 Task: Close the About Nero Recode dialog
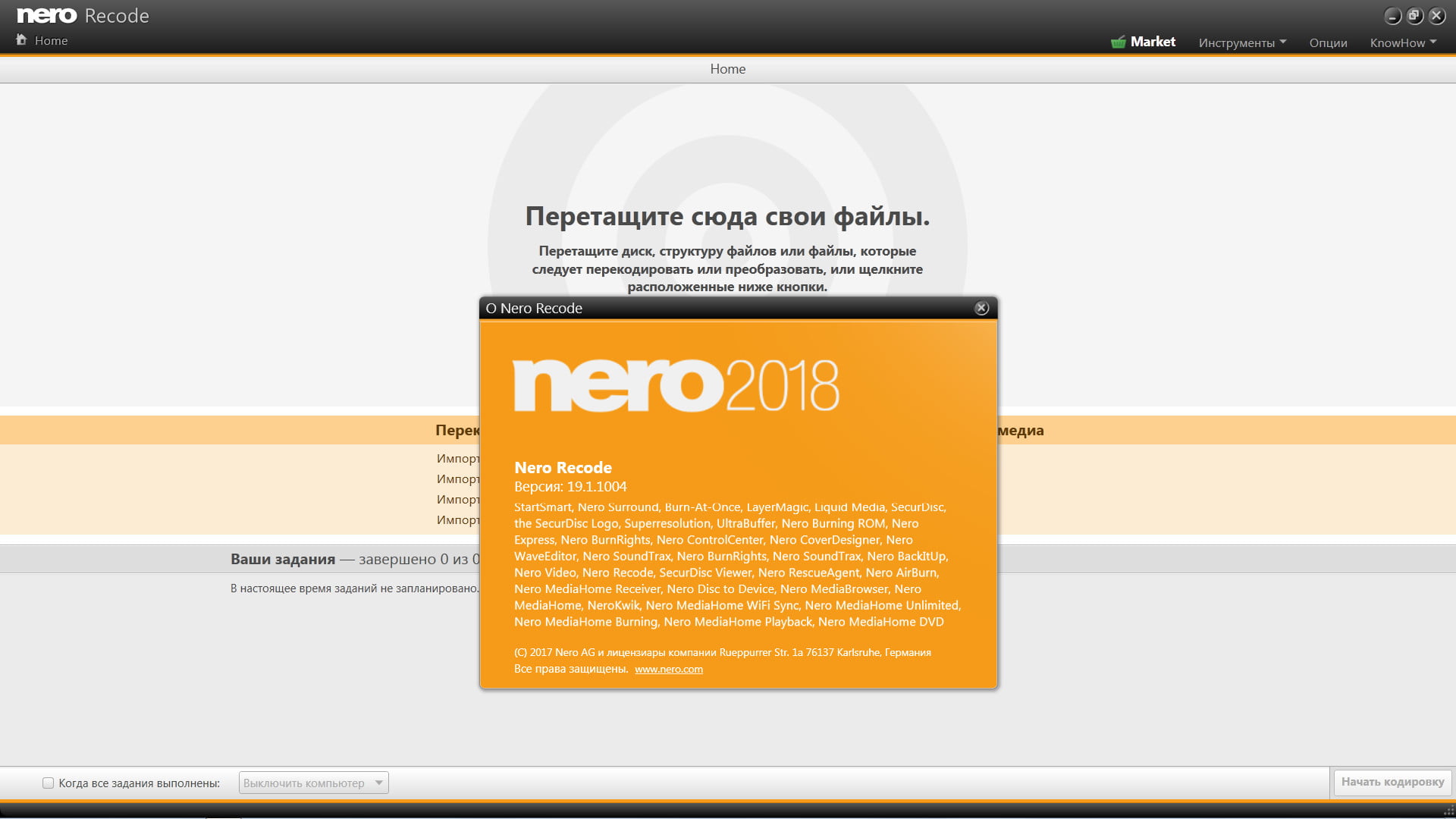(x=981, y=308)
